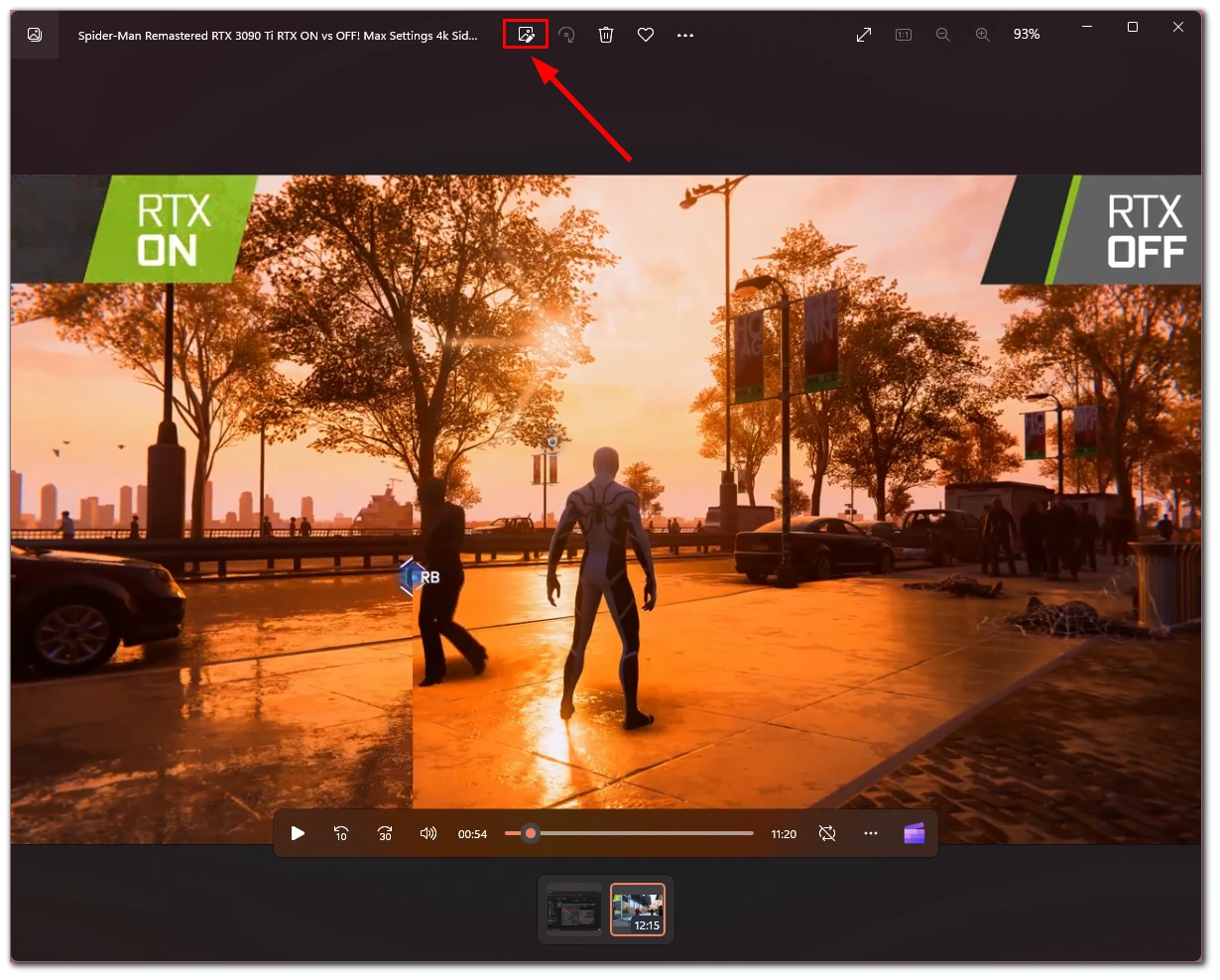Open the See more menu in top toolbar
The height and width of the screenshot is (980, 1220).
click(685, 35)
